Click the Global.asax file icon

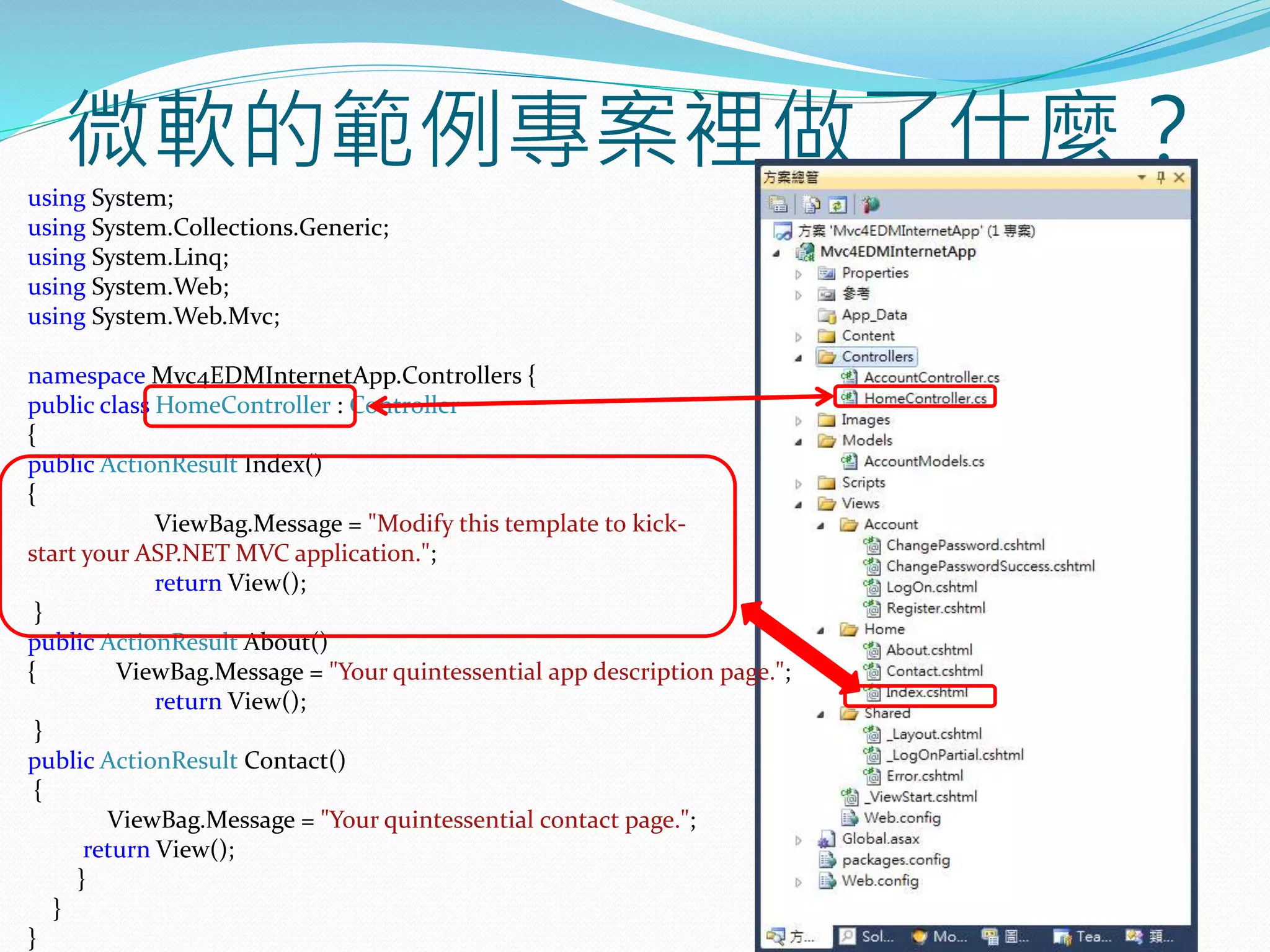point(827,839)
